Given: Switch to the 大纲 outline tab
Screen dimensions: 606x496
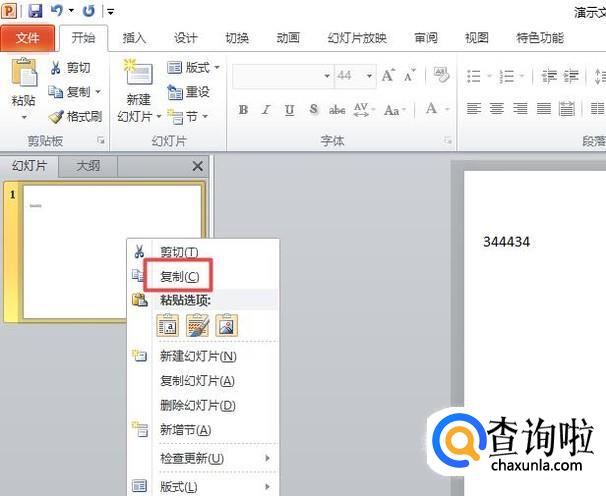Looking at the screenshot, I should click(88, 166).
